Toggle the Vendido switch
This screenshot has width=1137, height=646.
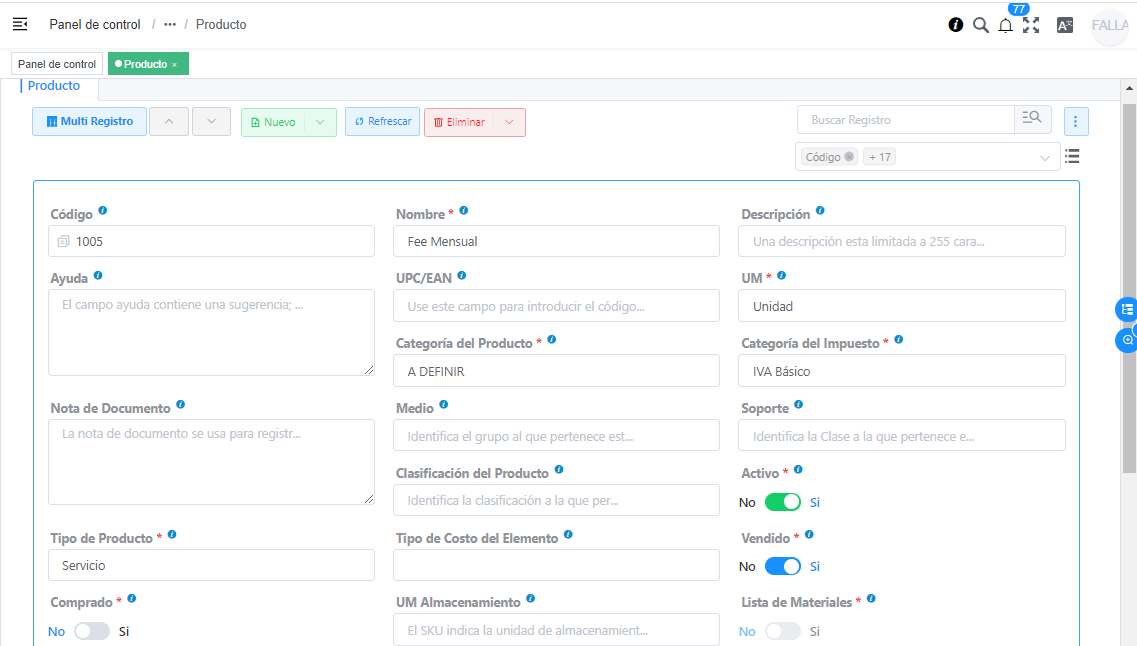pyautogui.click(x=782, y=566)
